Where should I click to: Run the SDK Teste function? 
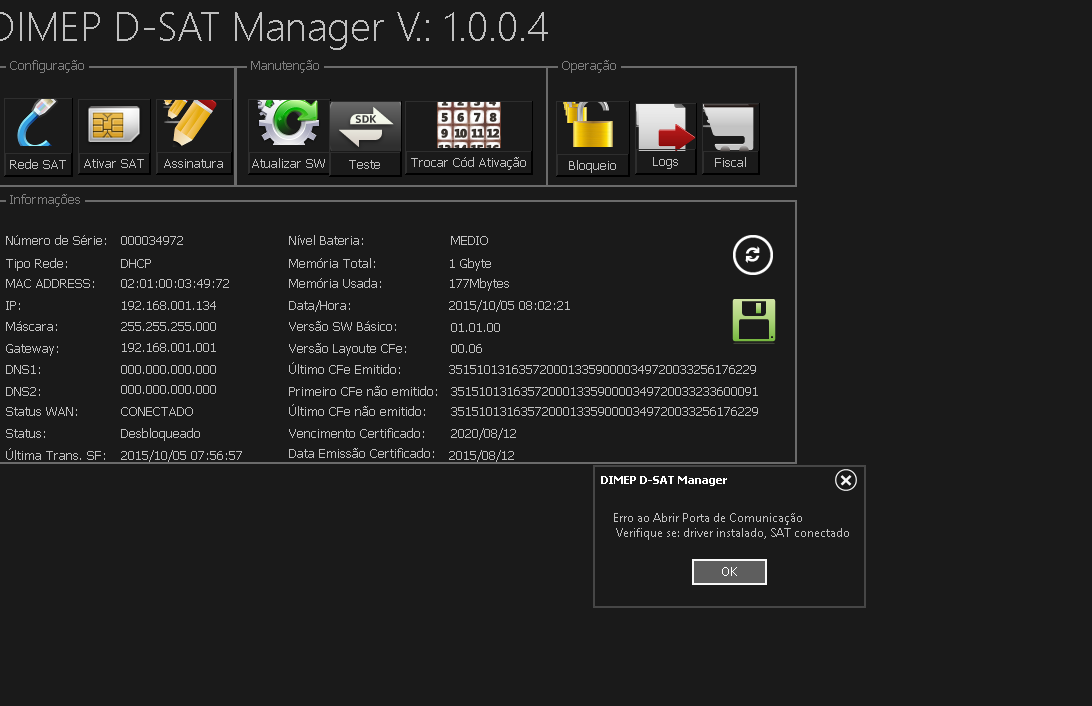[365, 139]
